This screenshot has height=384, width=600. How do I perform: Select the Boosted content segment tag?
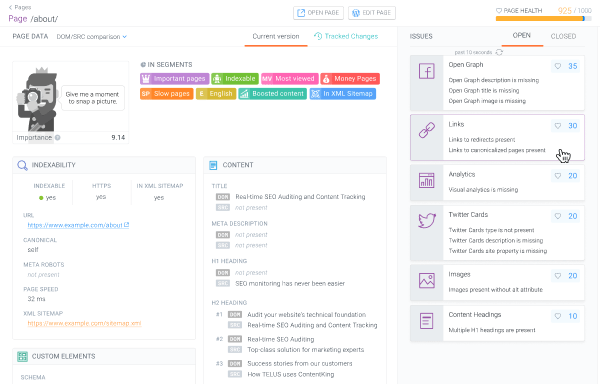273,94
